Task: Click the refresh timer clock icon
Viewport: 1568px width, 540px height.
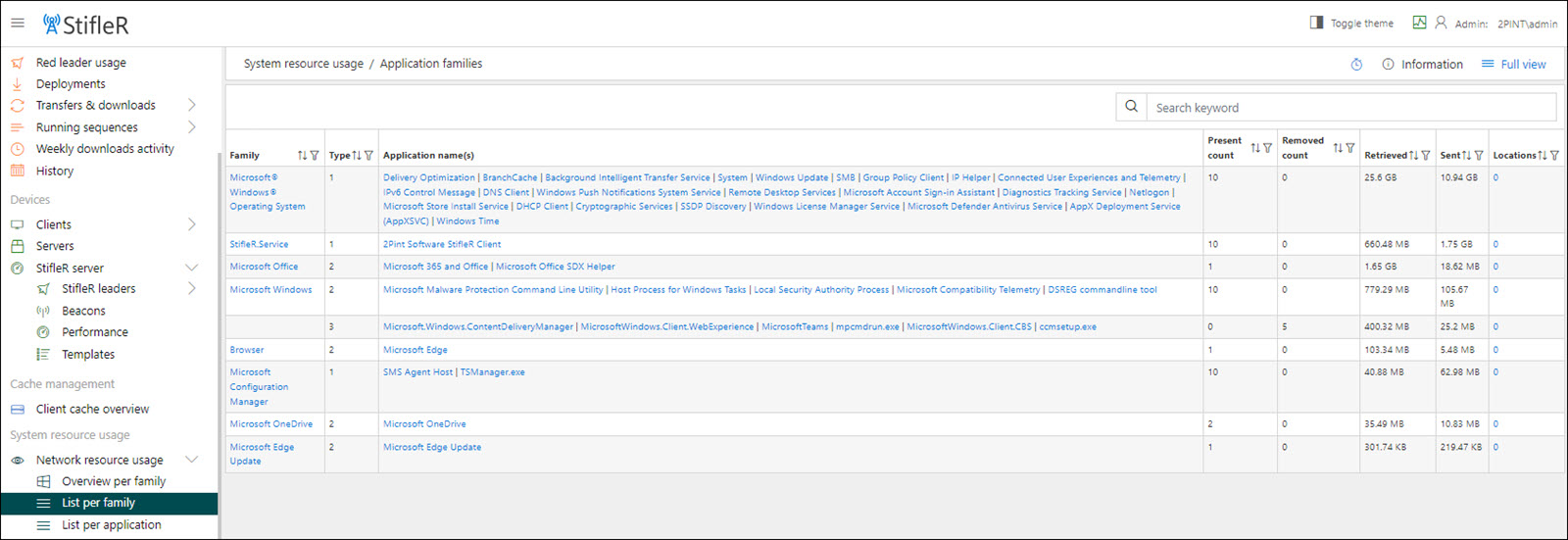Action: pos(1356,65)
